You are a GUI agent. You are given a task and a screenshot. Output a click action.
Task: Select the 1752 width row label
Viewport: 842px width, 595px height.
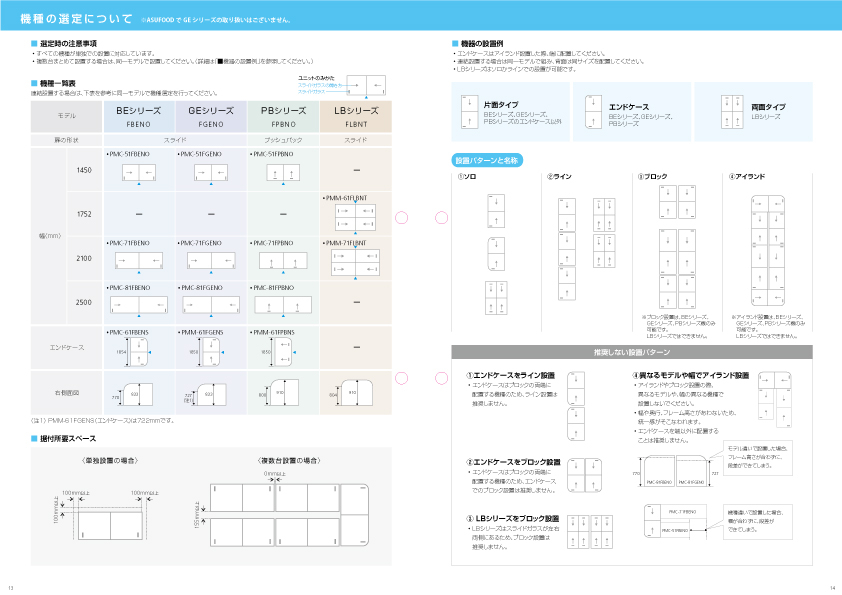[84, 214]
